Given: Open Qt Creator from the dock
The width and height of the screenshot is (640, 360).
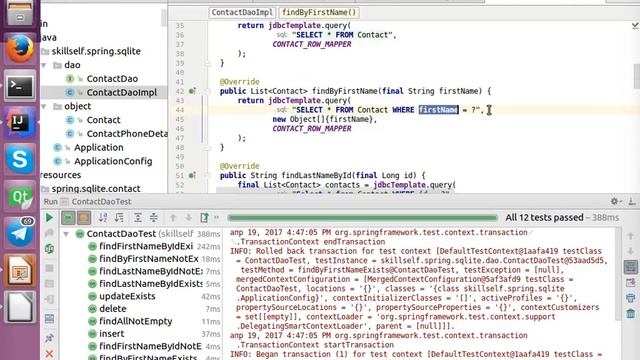Looking at the screenshot, I should tap(20, 197).
